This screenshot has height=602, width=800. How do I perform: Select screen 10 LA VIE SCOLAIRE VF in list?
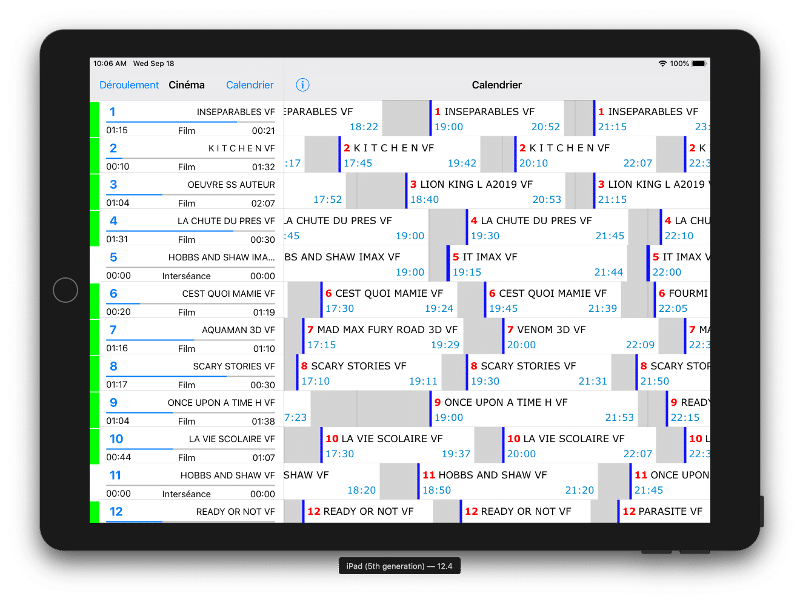click(x=187, y=446)
